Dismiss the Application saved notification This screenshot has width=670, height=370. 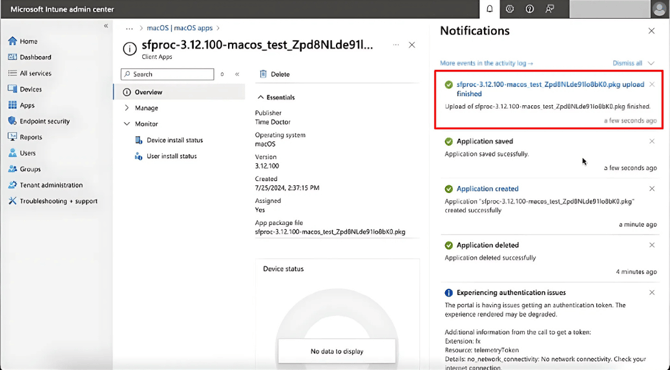click(x=652, y=141)
